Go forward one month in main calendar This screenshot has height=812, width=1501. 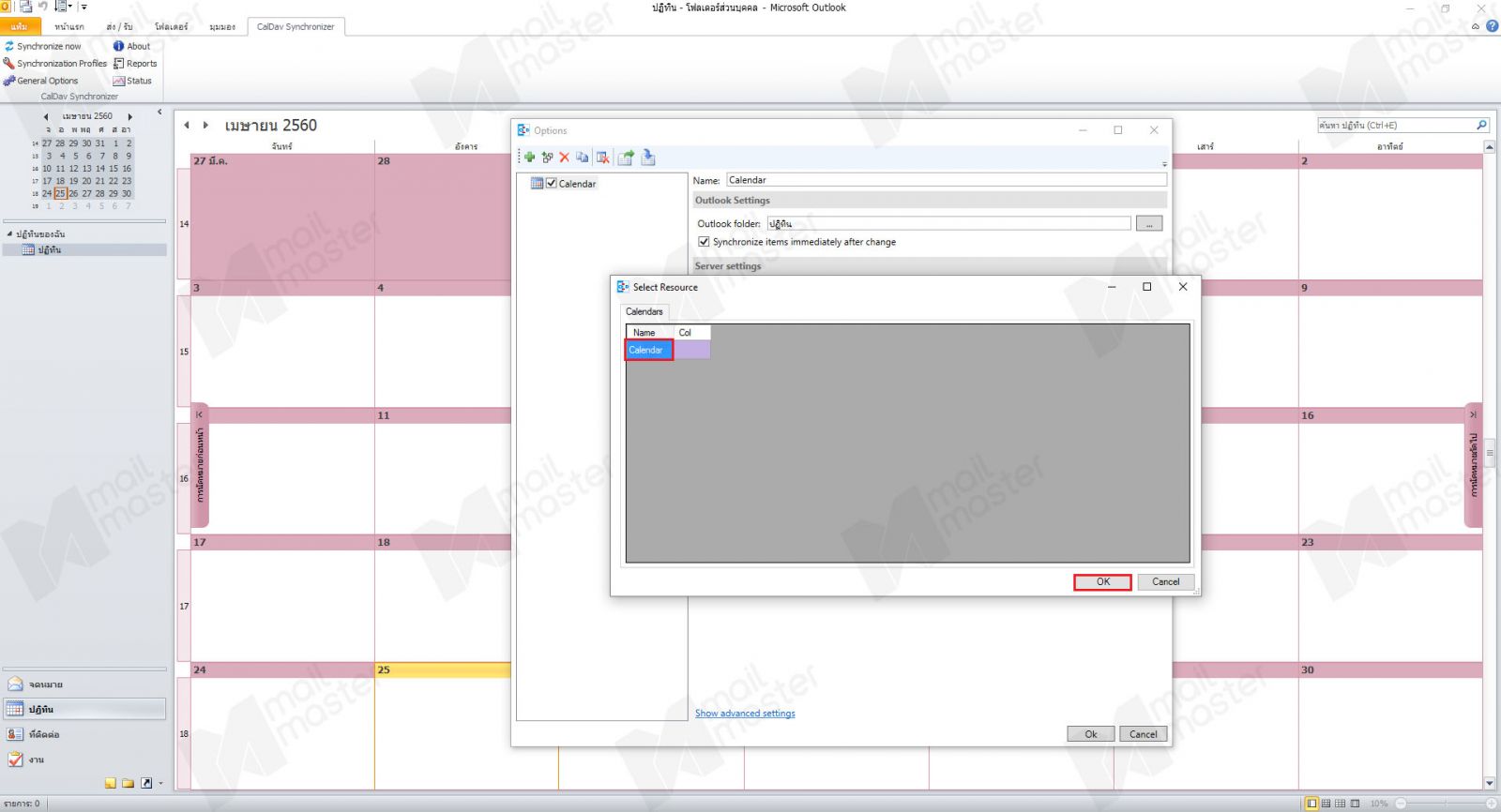205,125
